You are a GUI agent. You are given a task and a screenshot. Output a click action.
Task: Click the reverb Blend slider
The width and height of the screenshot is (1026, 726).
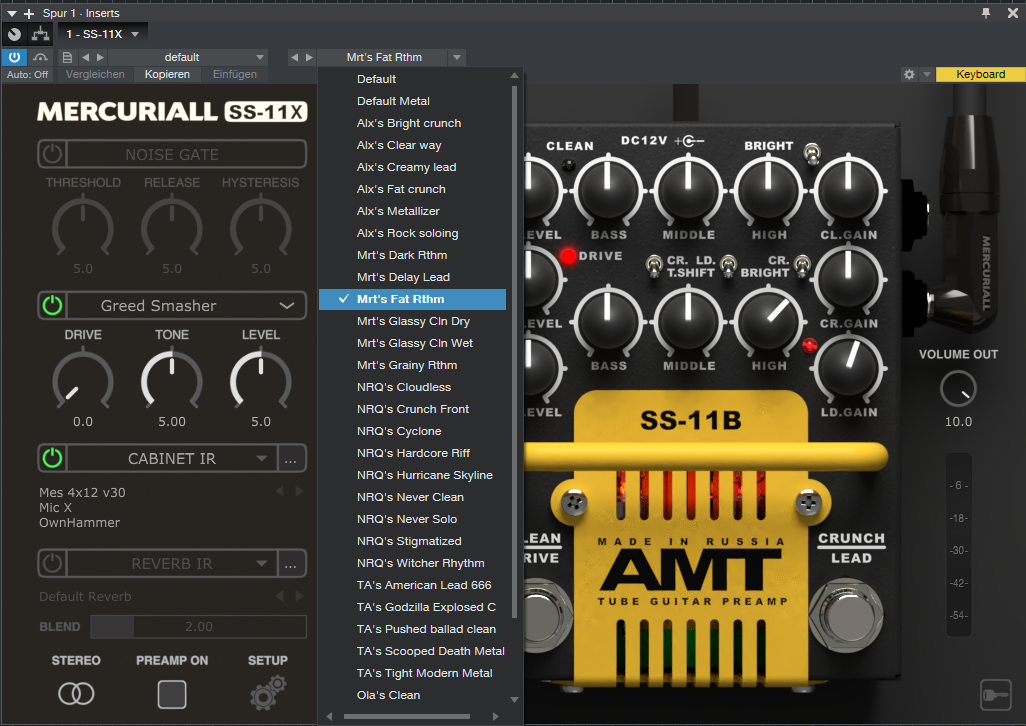coord(198,627)
